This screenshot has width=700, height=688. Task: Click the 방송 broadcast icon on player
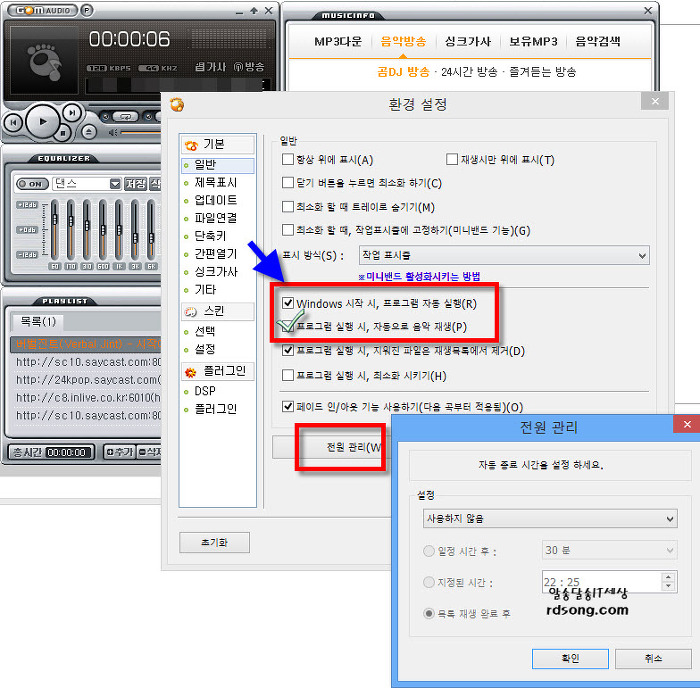coord(246,66)
